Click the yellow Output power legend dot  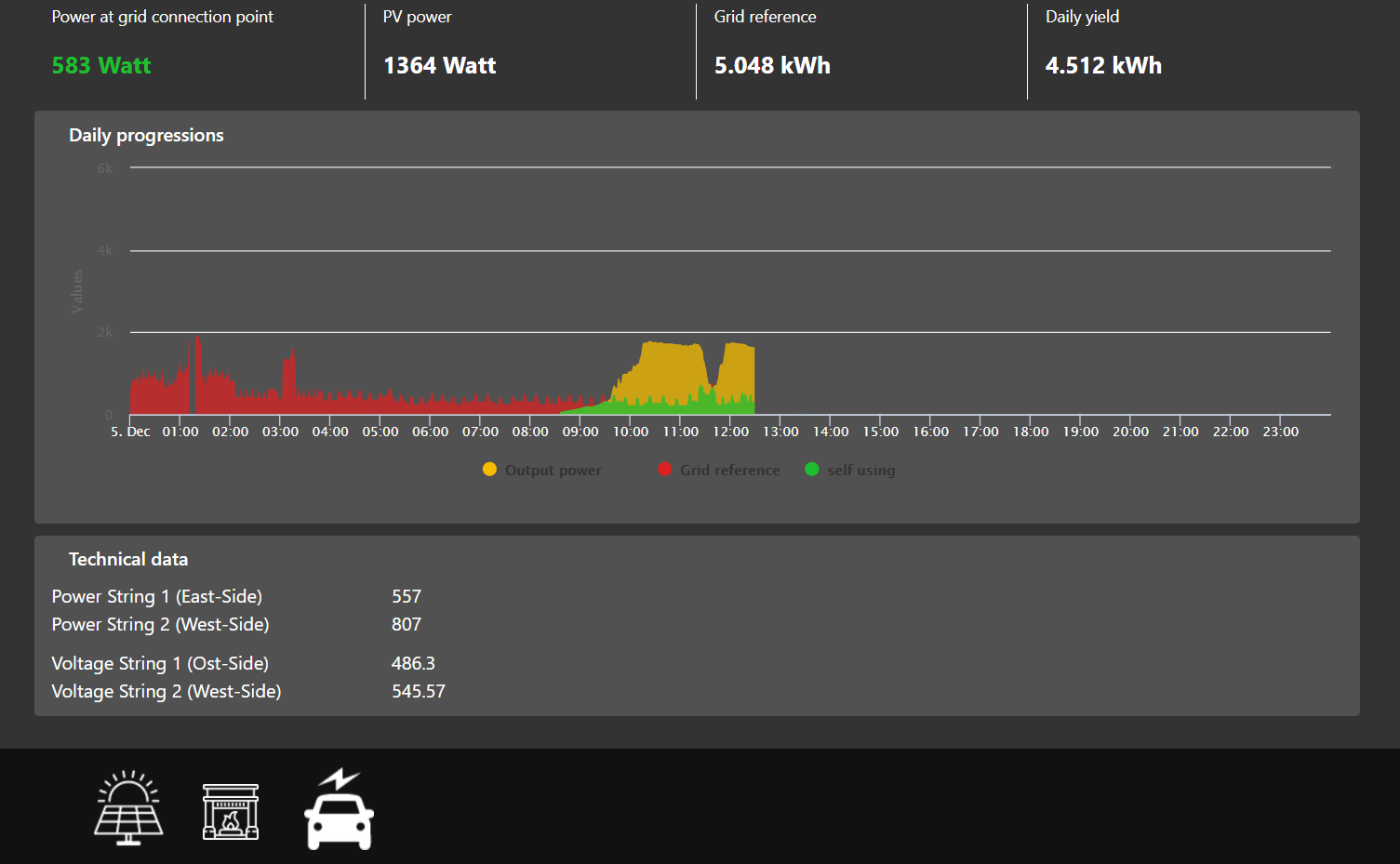tap(489, 470)
